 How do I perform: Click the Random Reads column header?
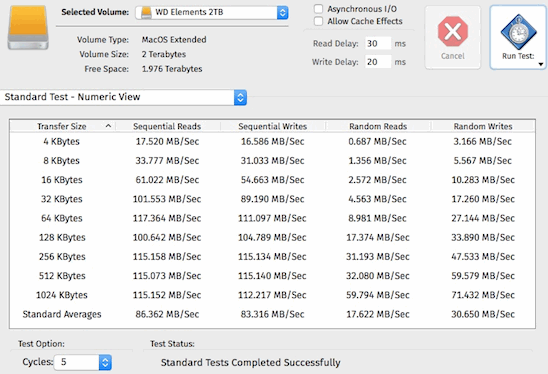378,126
